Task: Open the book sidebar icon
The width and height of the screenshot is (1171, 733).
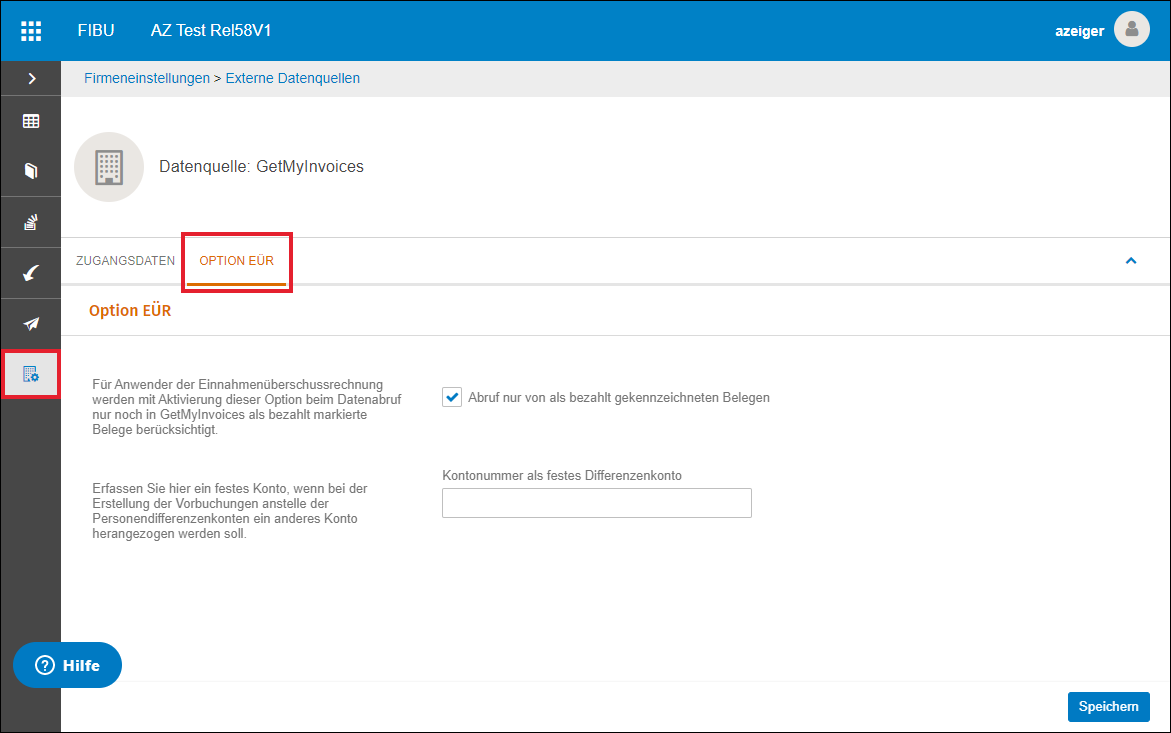Action: [x=31, y=171]
